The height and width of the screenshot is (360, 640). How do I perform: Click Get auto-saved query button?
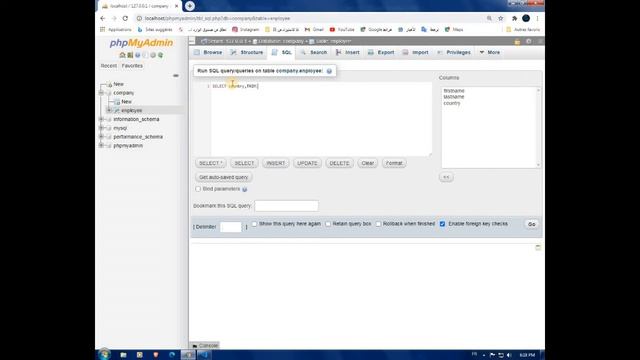(x=224, y=177)
